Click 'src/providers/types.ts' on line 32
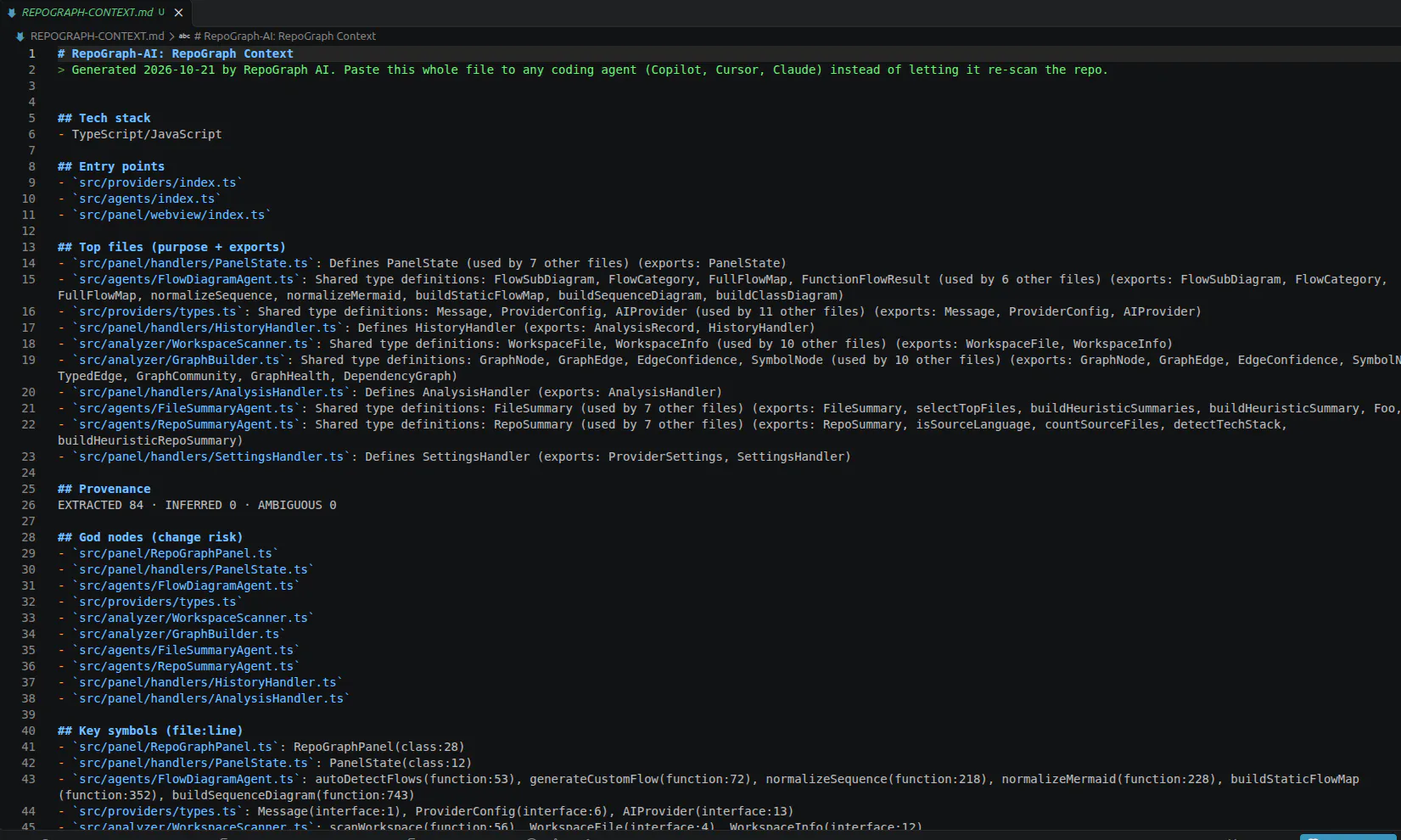 (157, 602)
